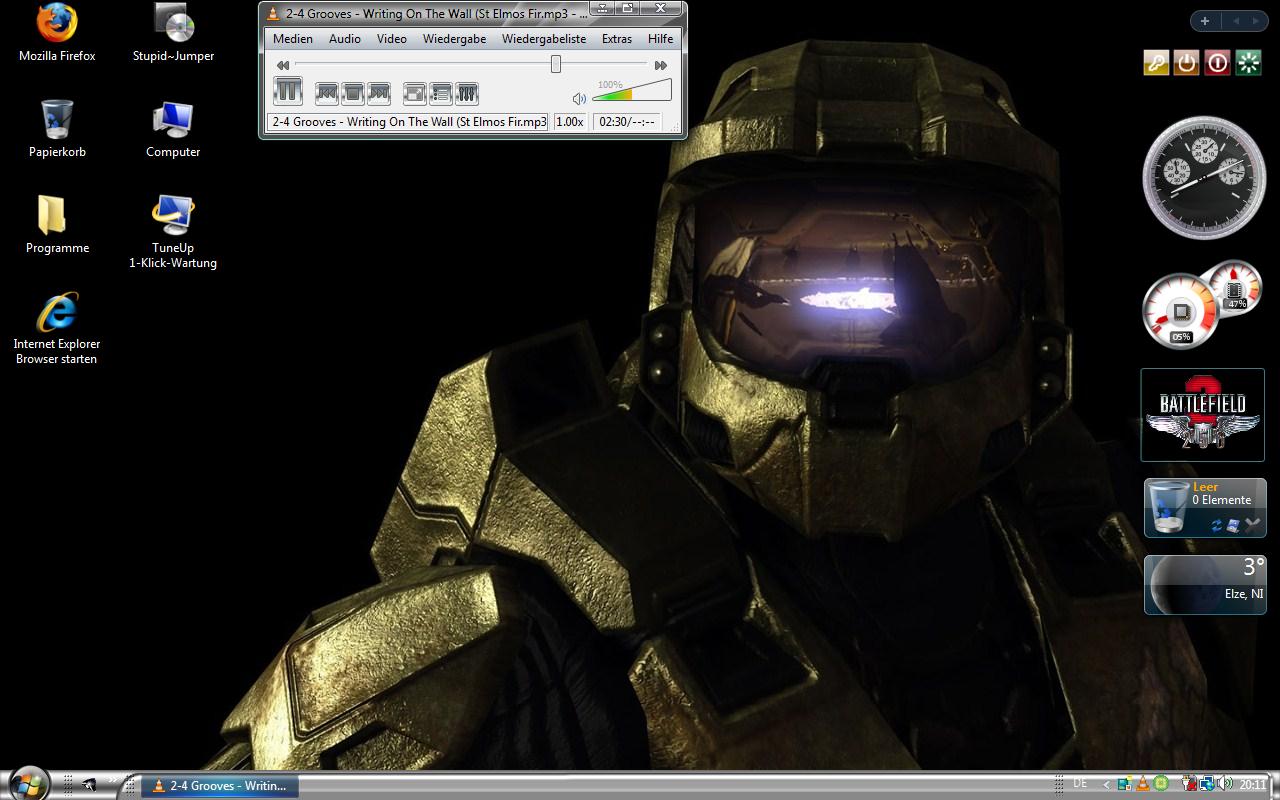This screenshot has height=800, width=1280.
Task: Toggle fullscreen view button in VLC
Action: (x=414, y=94)
